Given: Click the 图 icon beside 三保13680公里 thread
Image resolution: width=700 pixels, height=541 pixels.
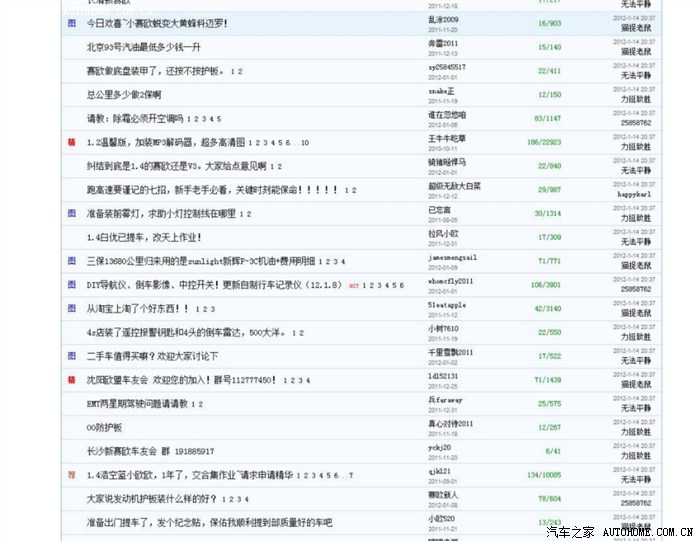Looking at the screenshot, I should [71, 261].
